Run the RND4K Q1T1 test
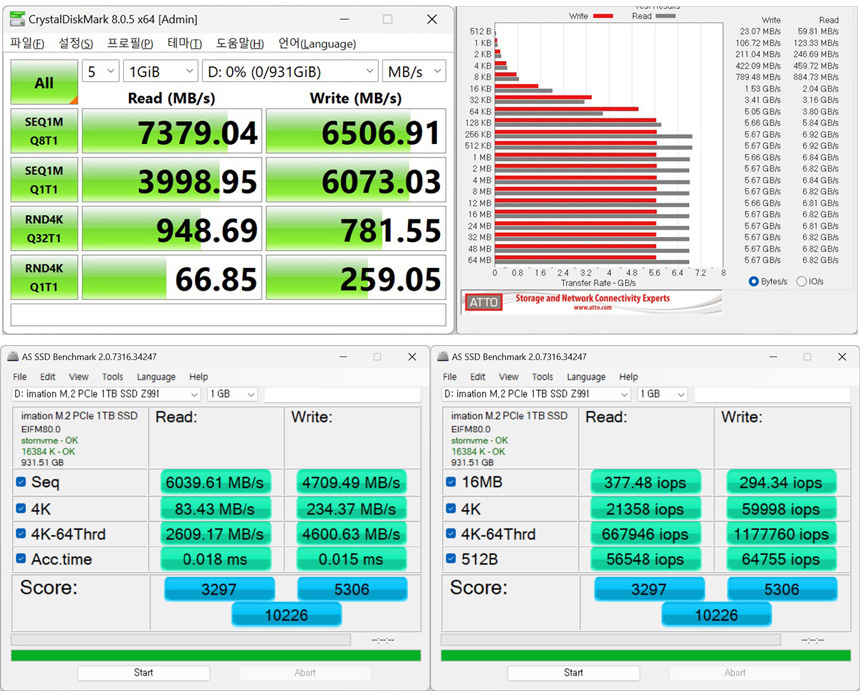The height and width of the screenshot is (695, 860). coord(44,278)
